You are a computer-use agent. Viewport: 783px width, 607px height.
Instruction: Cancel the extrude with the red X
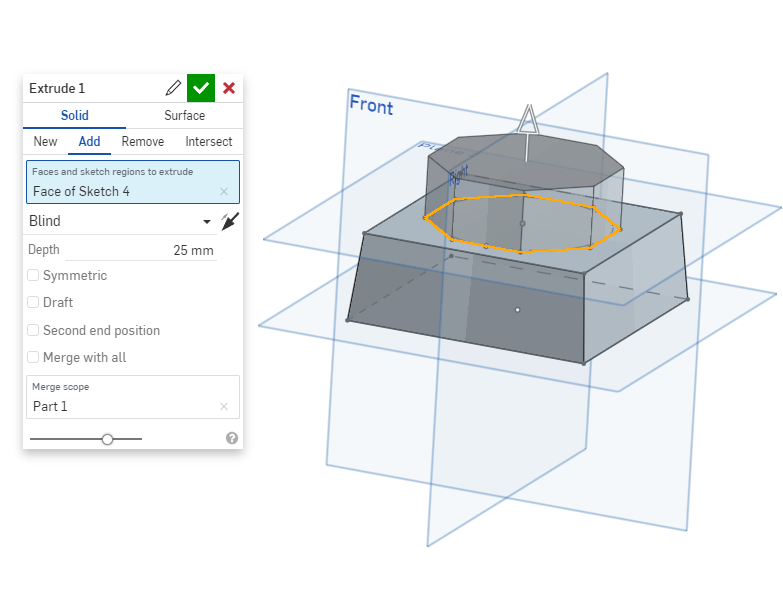(x=229, y=88)
